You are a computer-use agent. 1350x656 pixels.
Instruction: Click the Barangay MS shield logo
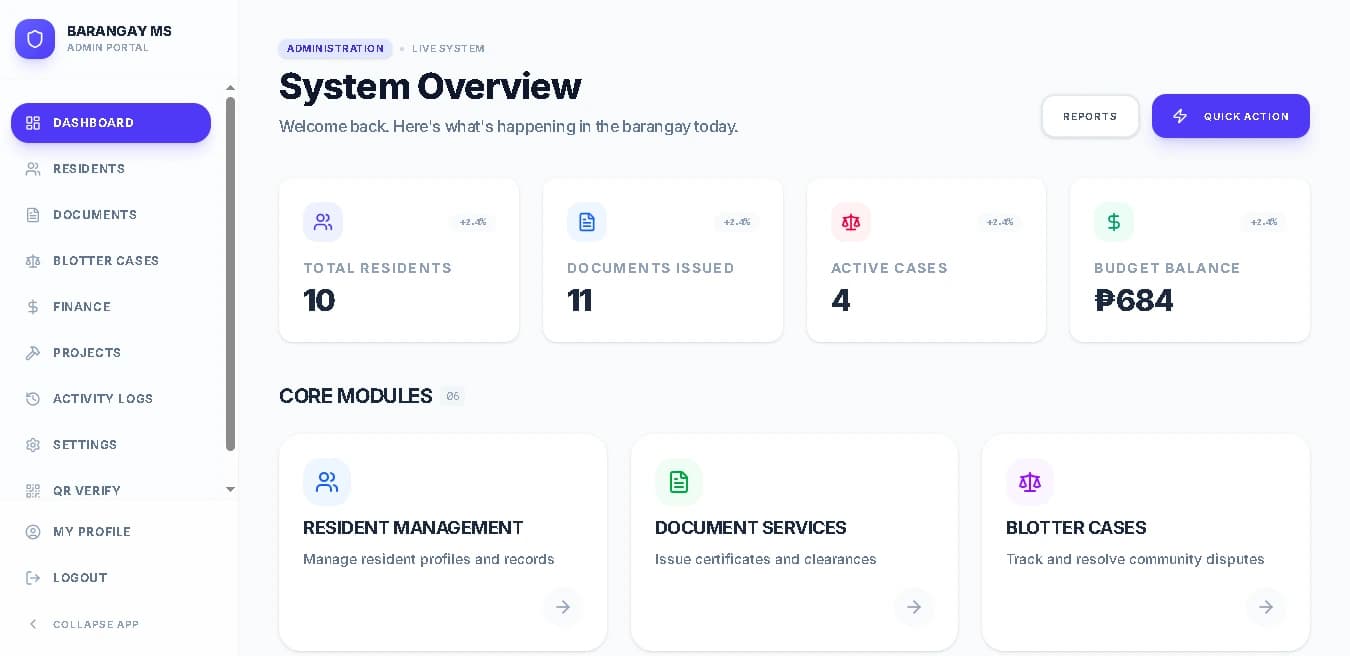(35, 39)
